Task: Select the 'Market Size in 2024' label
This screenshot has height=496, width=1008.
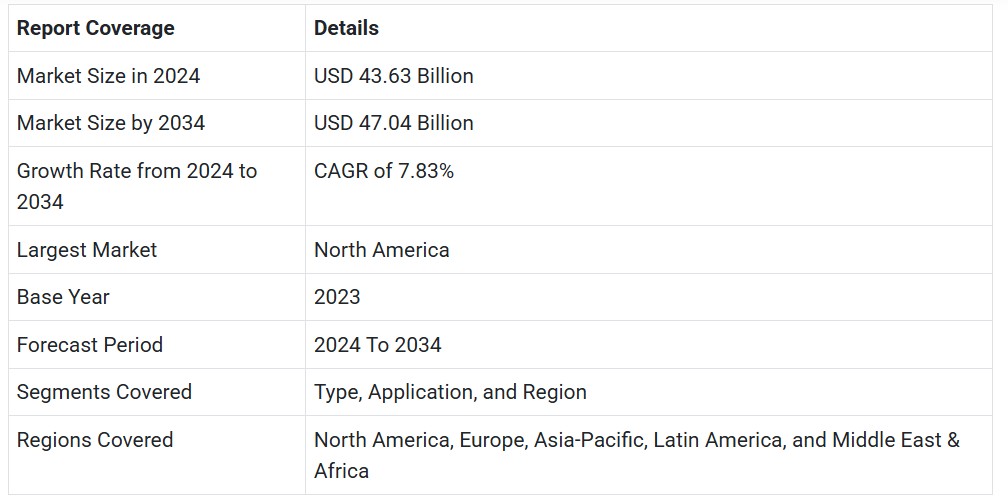Action: (x=108, y=76)
